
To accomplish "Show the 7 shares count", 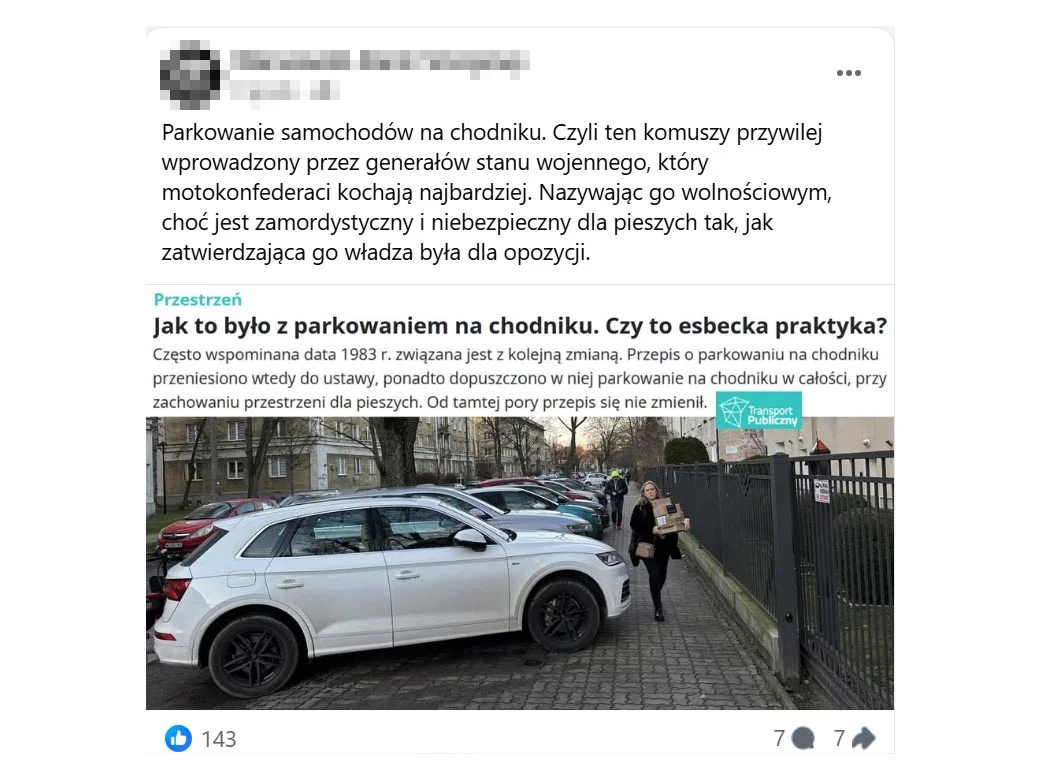I will (x=839, y=738).
